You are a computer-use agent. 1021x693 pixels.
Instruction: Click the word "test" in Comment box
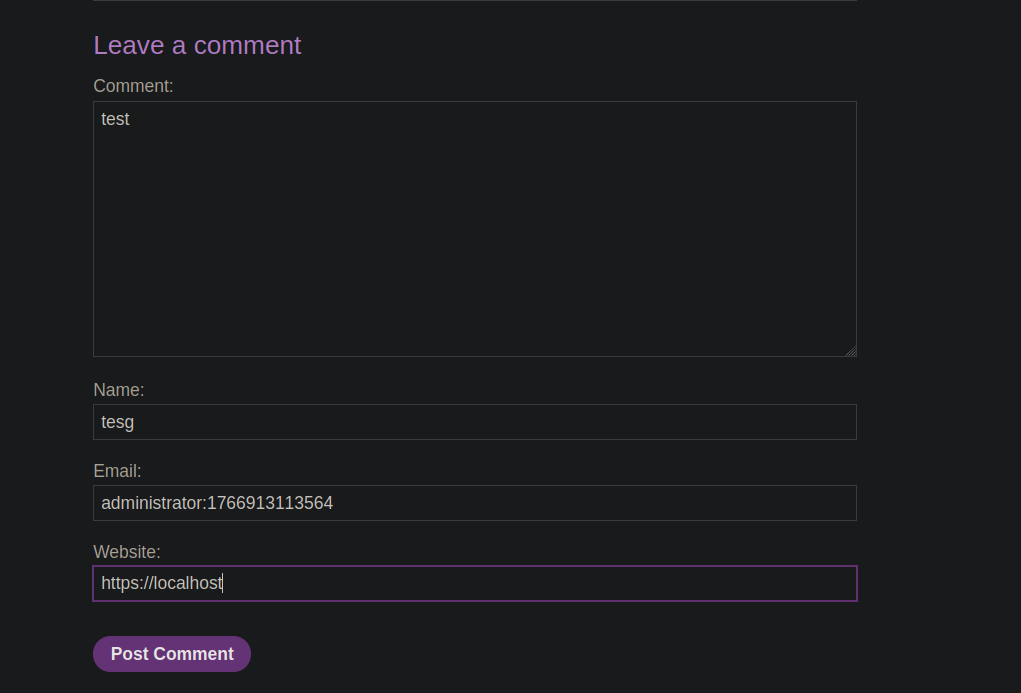(x=115, y=119)
